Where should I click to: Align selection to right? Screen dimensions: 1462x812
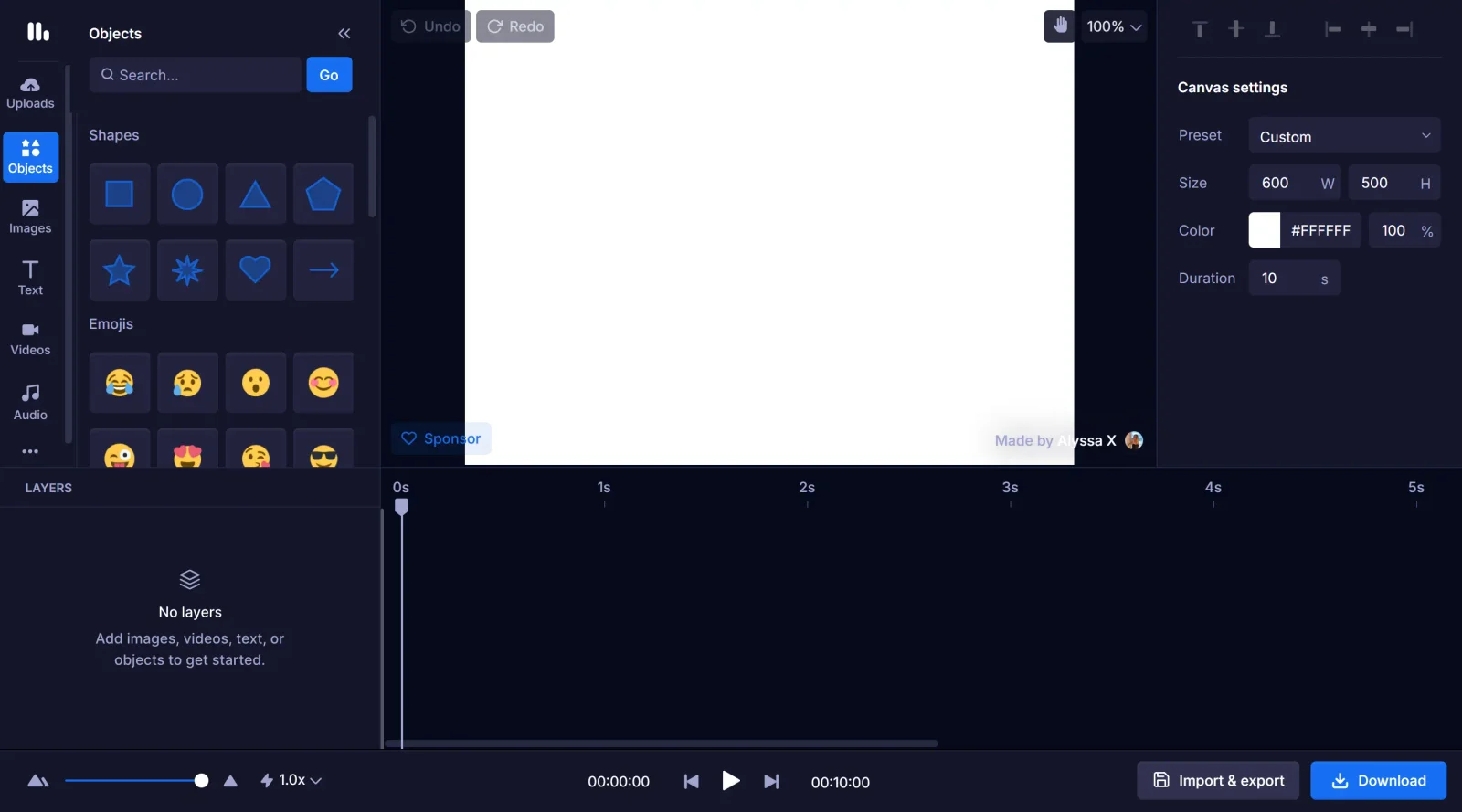(x=1404, y=29)
